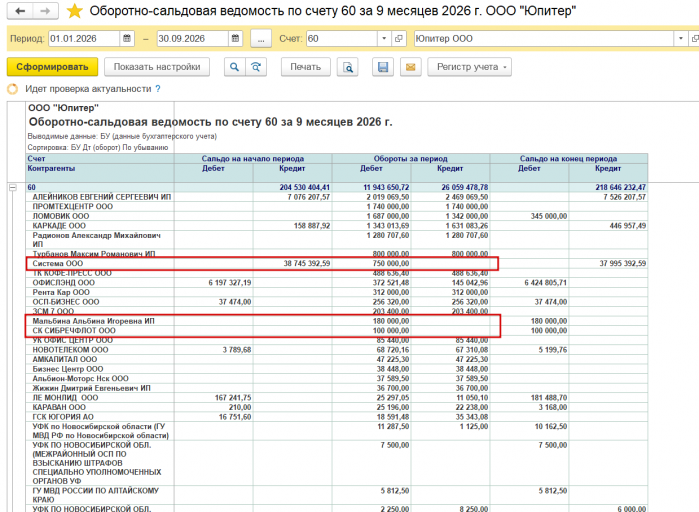Select row ОФИСЛЭНД ООО
Viewport: 699px width, 512px height.
click(63, 283)
